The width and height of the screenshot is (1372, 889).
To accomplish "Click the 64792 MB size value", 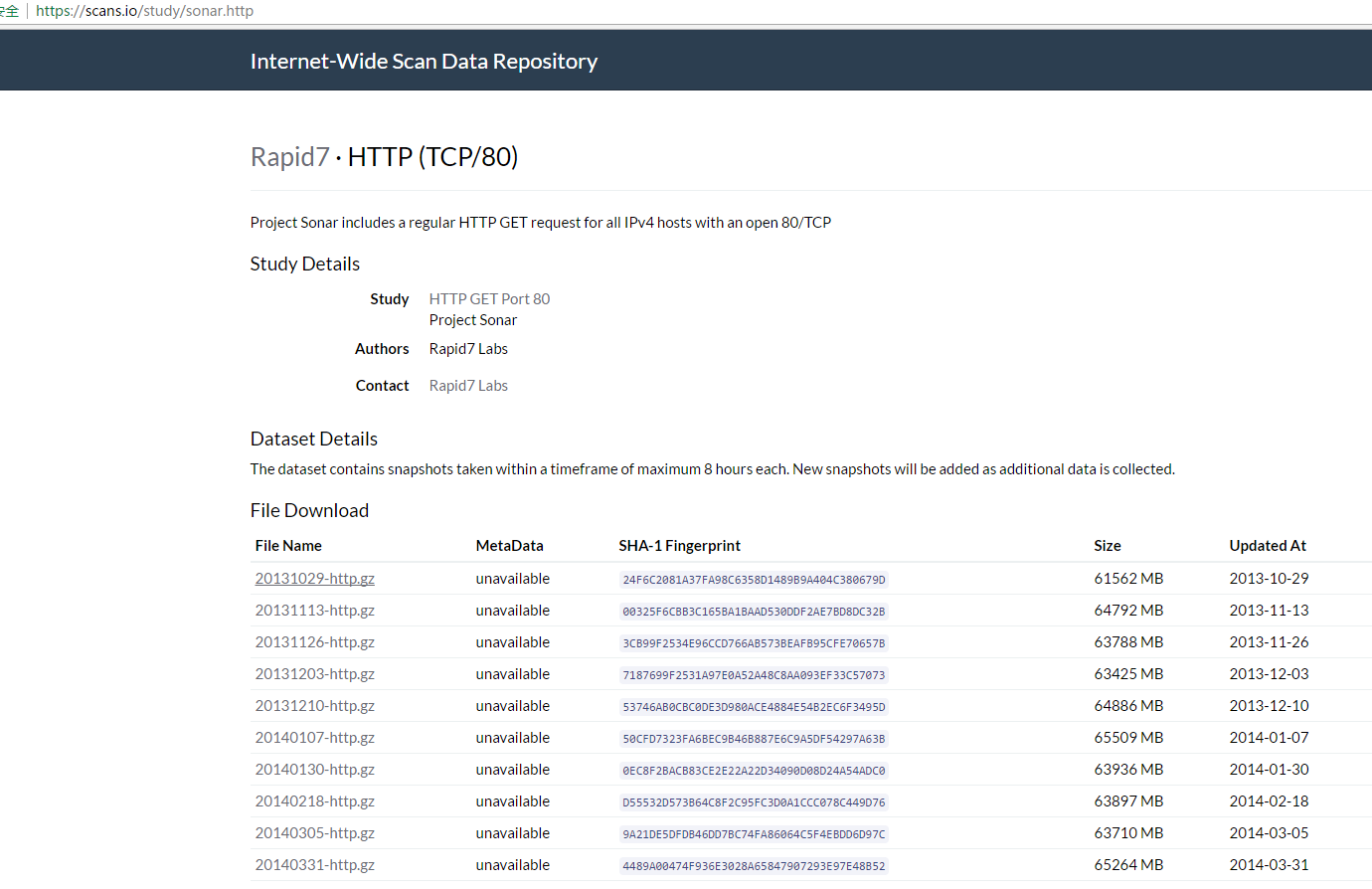I will (x=1128, y=610).
